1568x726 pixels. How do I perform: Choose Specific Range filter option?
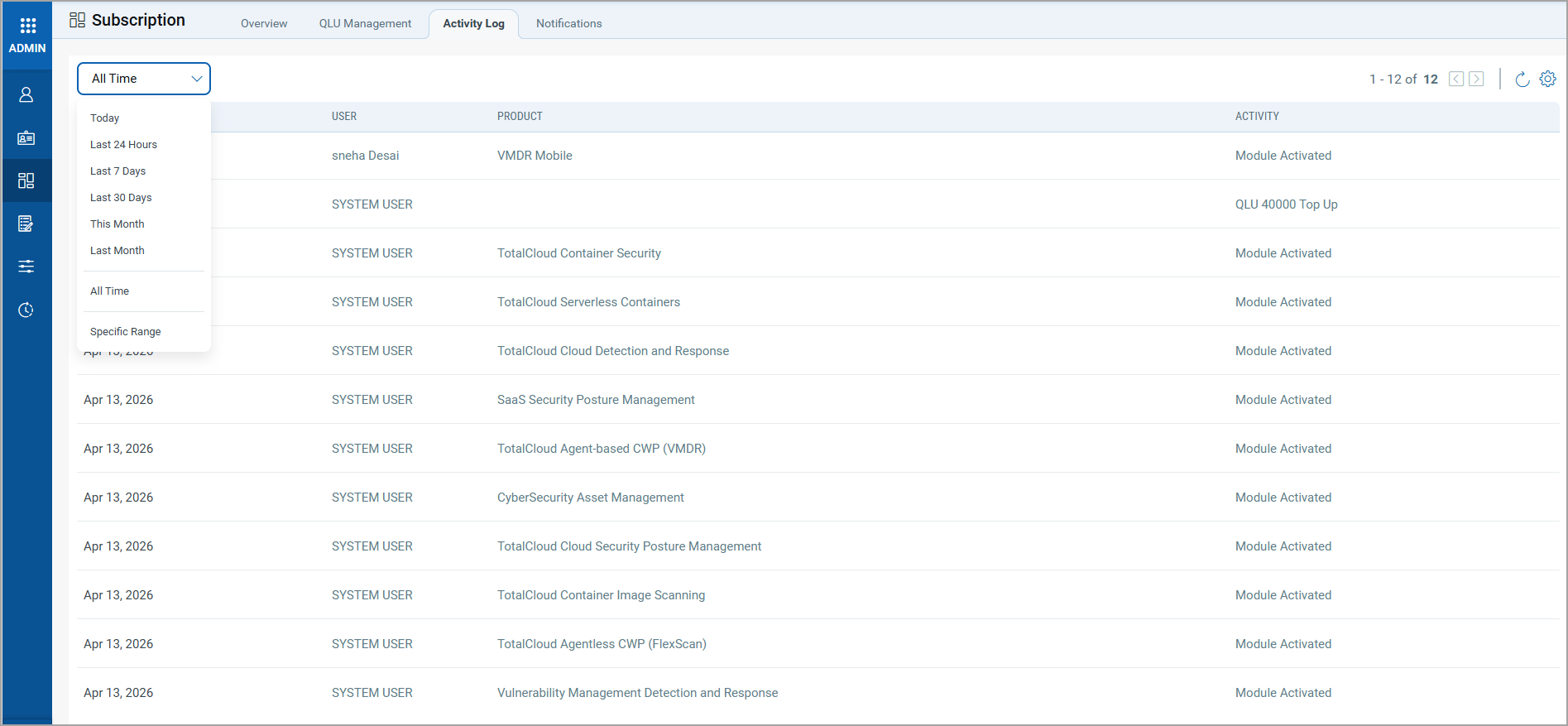126,332
